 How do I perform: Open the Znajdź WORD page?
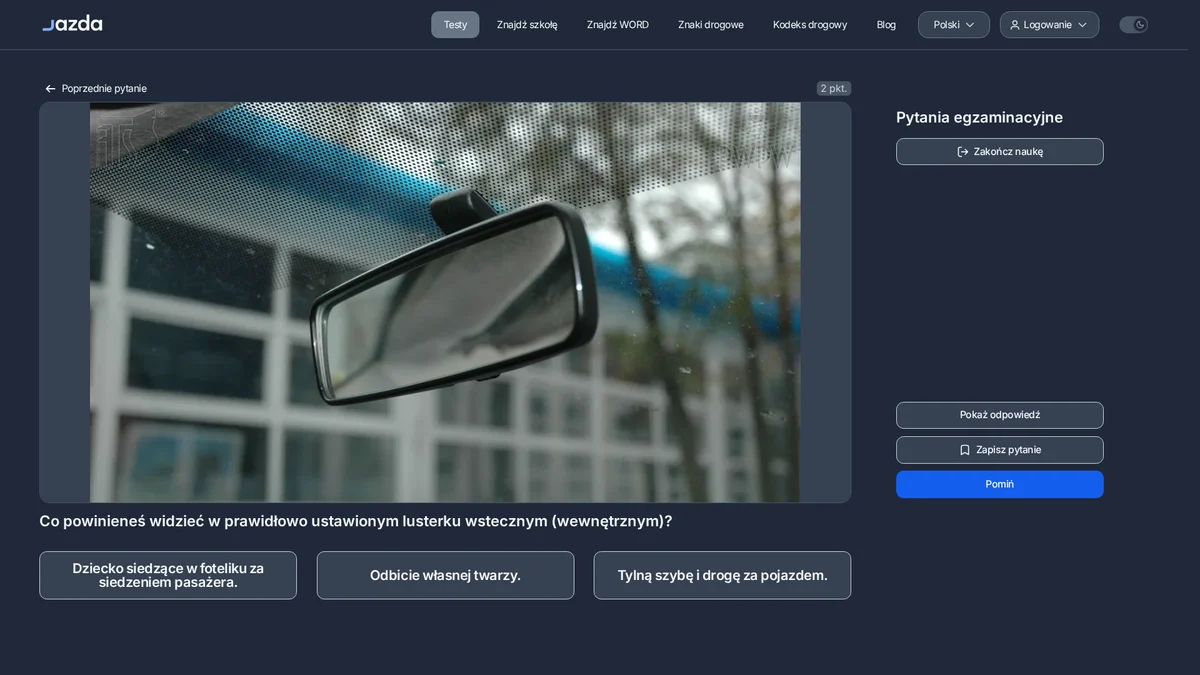coord(618,25)
